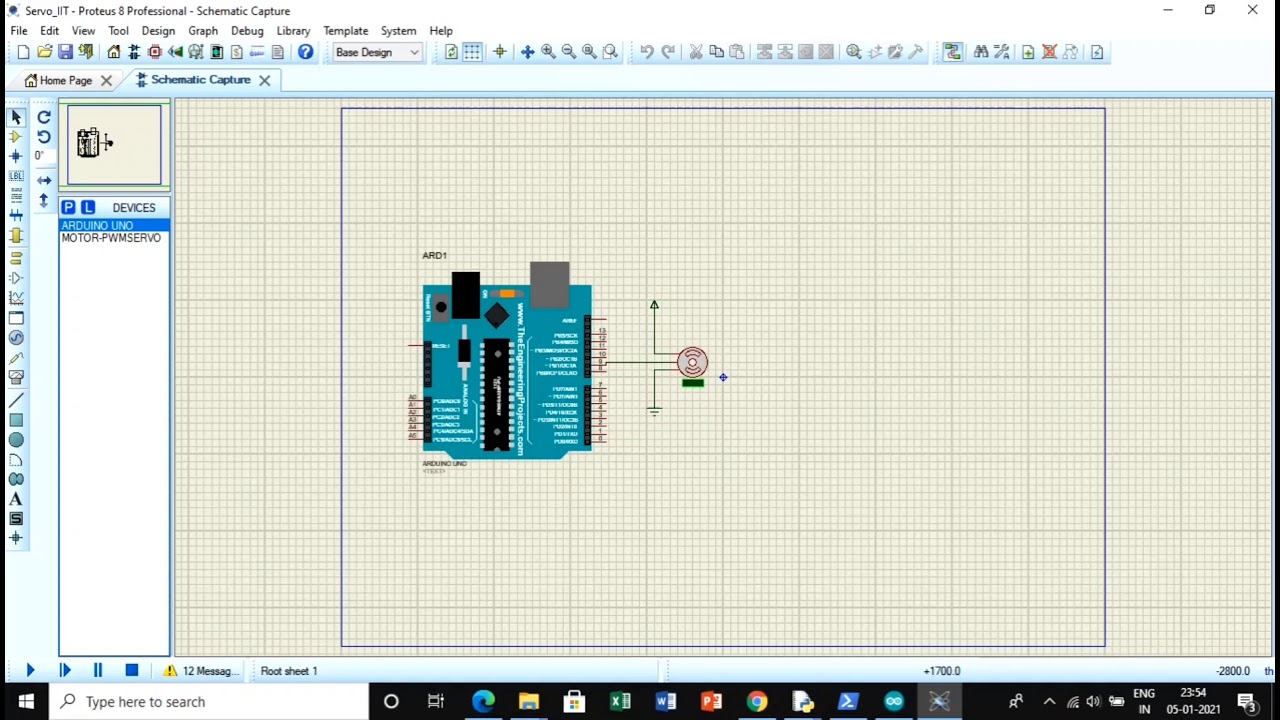Image resolution: width=1280 pixels, height=720 pixels.
Task: Open the 12 Messages warning log
Action: click(x=202, y=671)
